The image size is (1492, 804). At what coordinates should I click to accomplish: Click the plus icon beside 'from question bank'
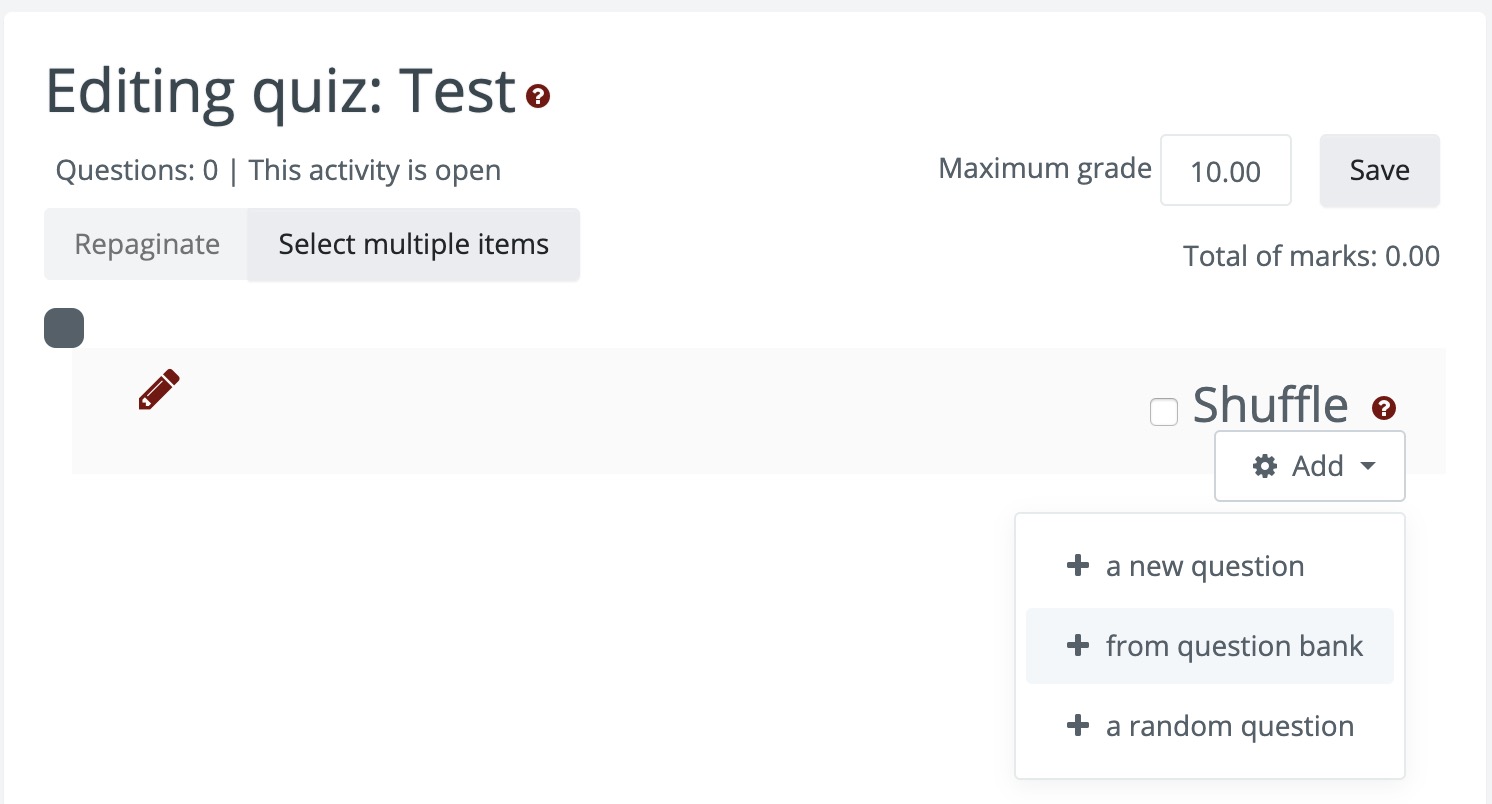click(1077, 645)
